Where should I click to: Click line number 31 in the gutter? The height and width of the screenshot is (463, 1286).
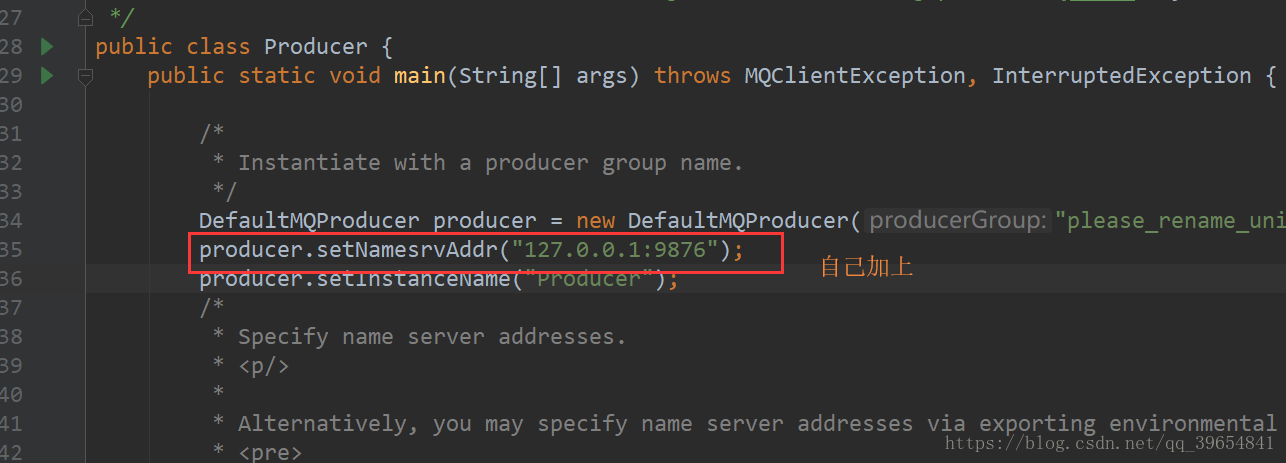tap(12, 133)
